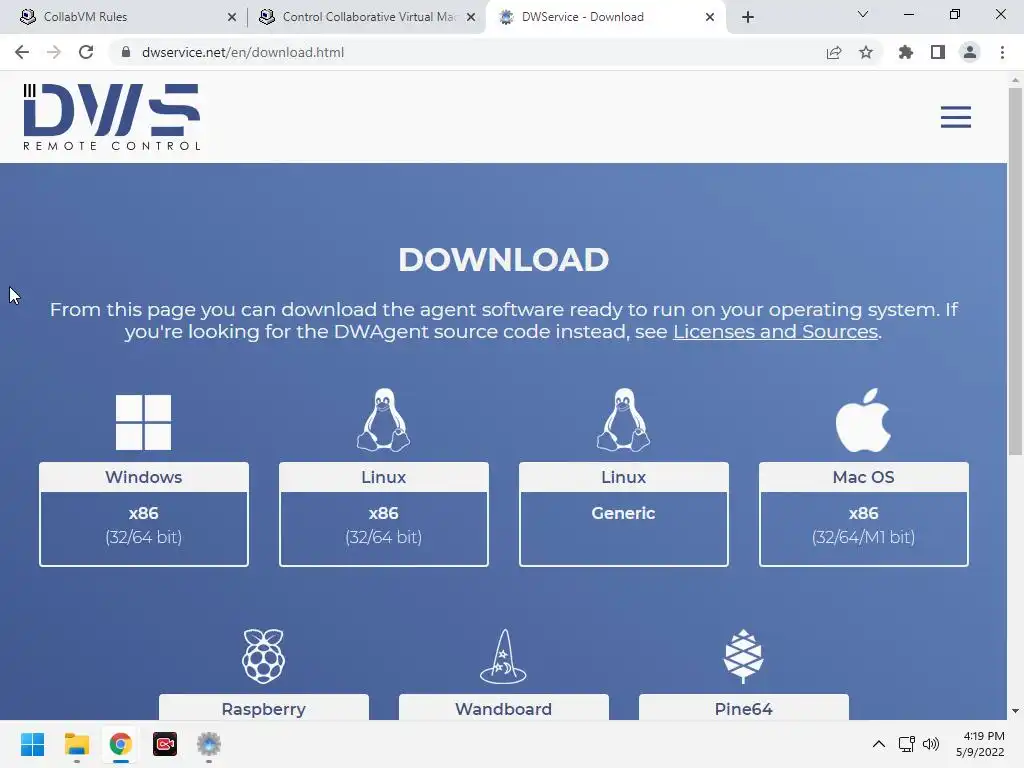Open the tab search dropdown arrow
1024x768 pixels.
pos(863,14)
